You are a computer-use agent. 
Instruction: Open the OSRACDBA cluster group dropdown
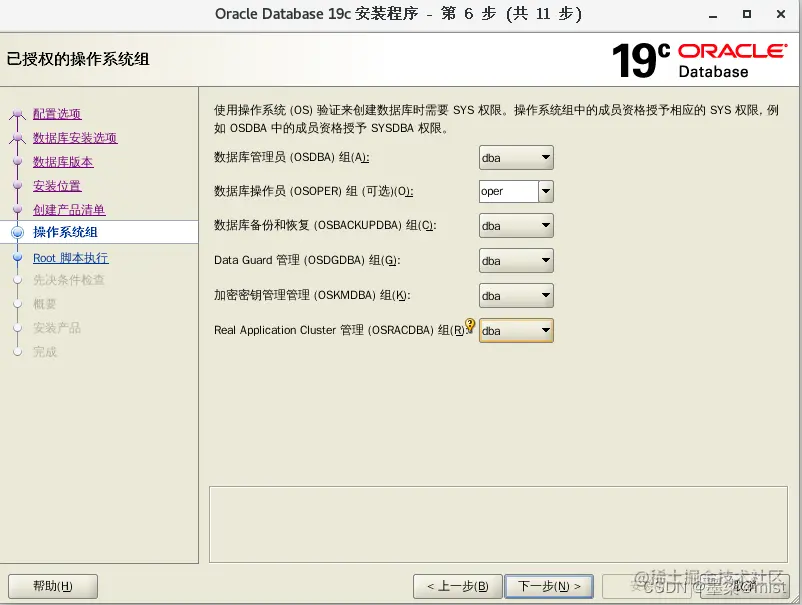click(x=516, y=330)
